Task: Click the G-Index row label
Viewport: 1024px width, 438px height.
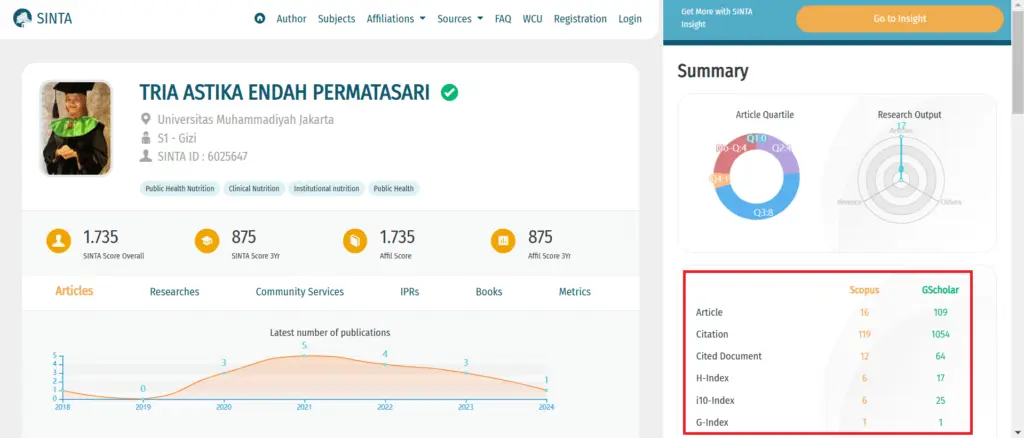Action: click(712, 422)
